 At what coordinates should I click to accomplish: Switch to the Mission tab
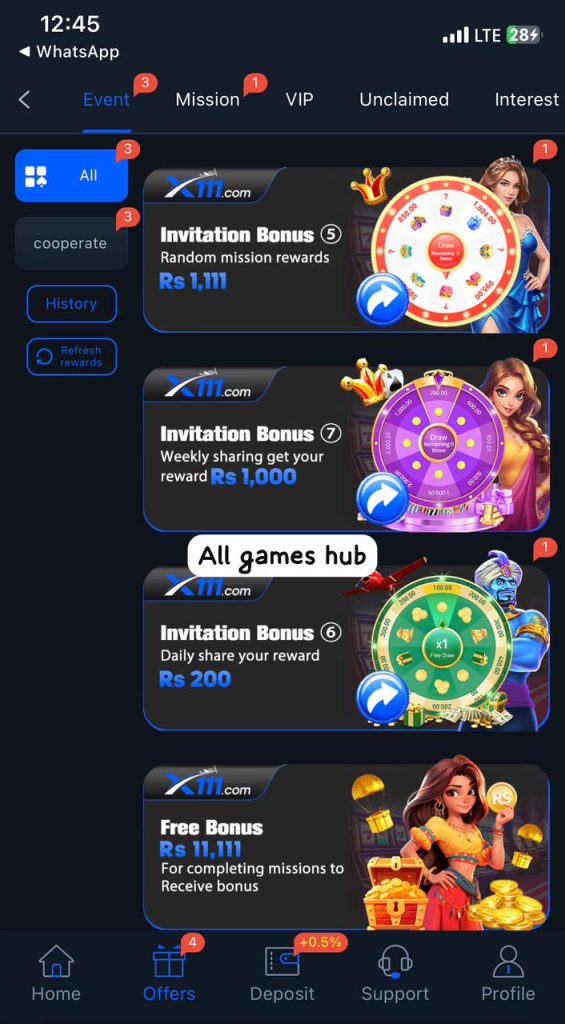tap(208, 100)
